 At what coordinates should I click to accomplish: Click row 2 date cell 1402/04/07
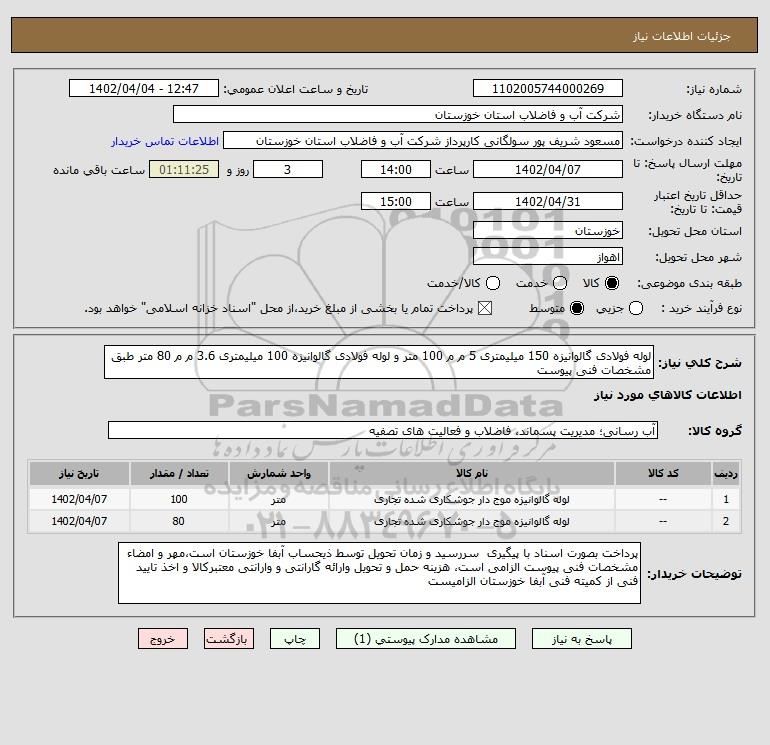point(79,521)
